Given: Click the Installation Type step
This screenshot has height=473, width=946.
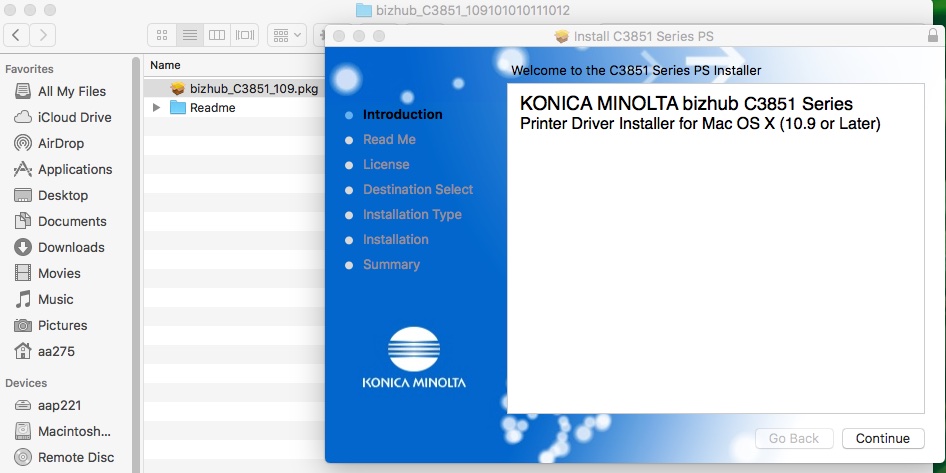Looking at the screenshot, I should click(x=412, y=214).
